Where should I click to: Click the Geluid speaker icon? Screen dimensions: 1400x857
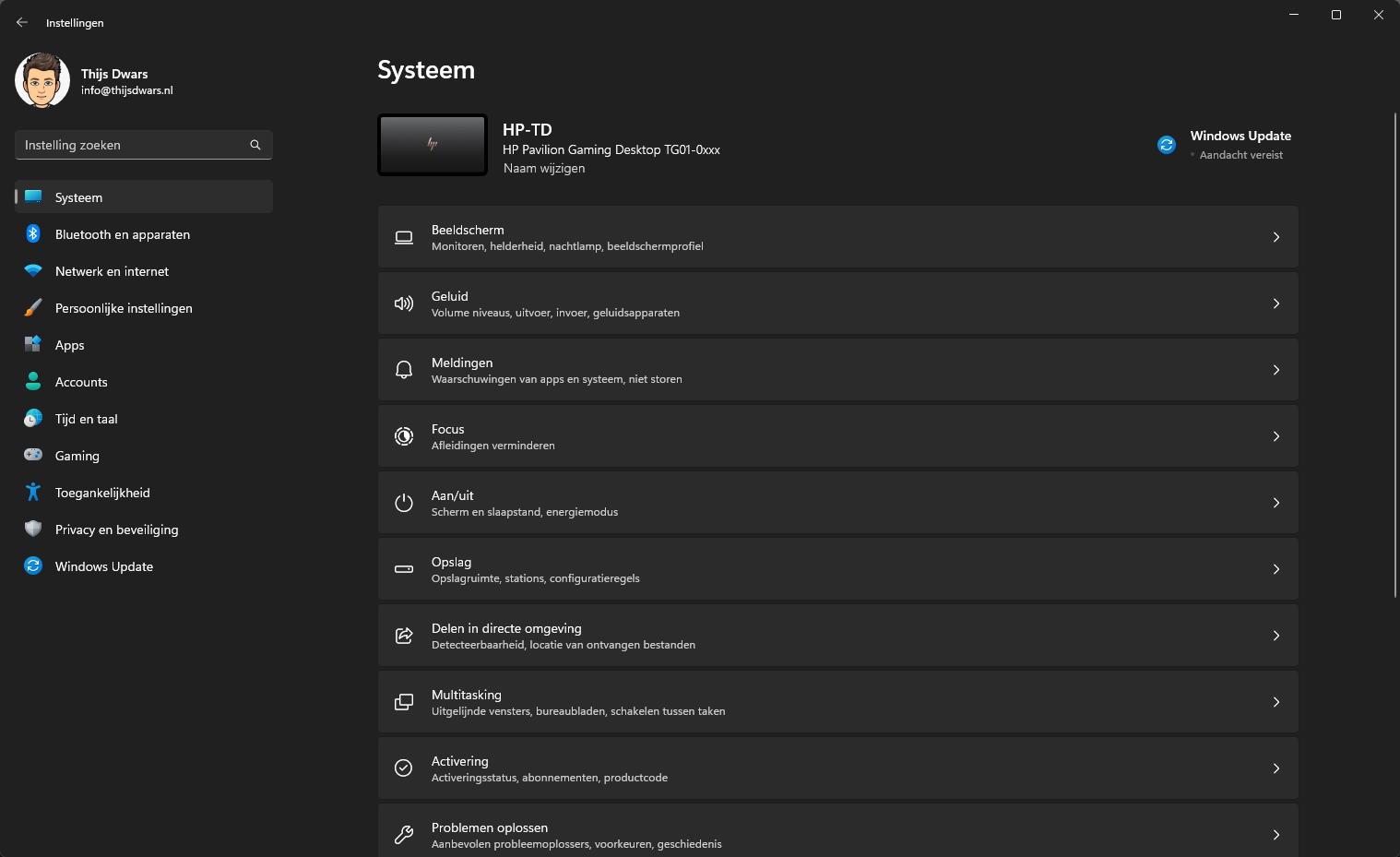coord(404,304)
